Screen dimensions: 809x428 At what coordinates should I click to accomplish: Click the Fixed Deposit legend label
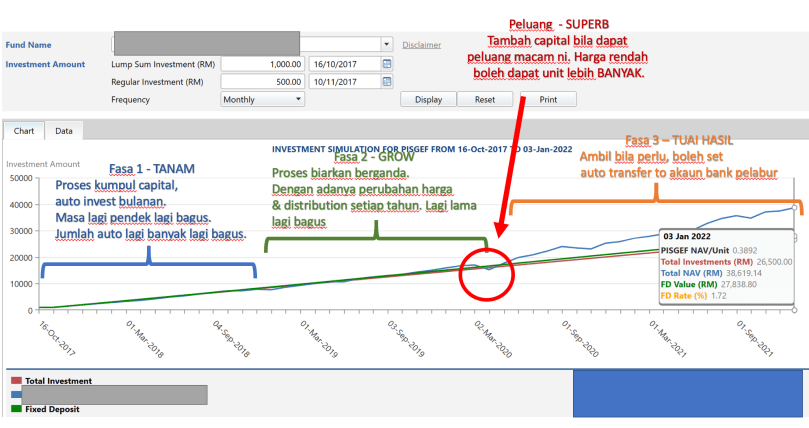[50, 408]
